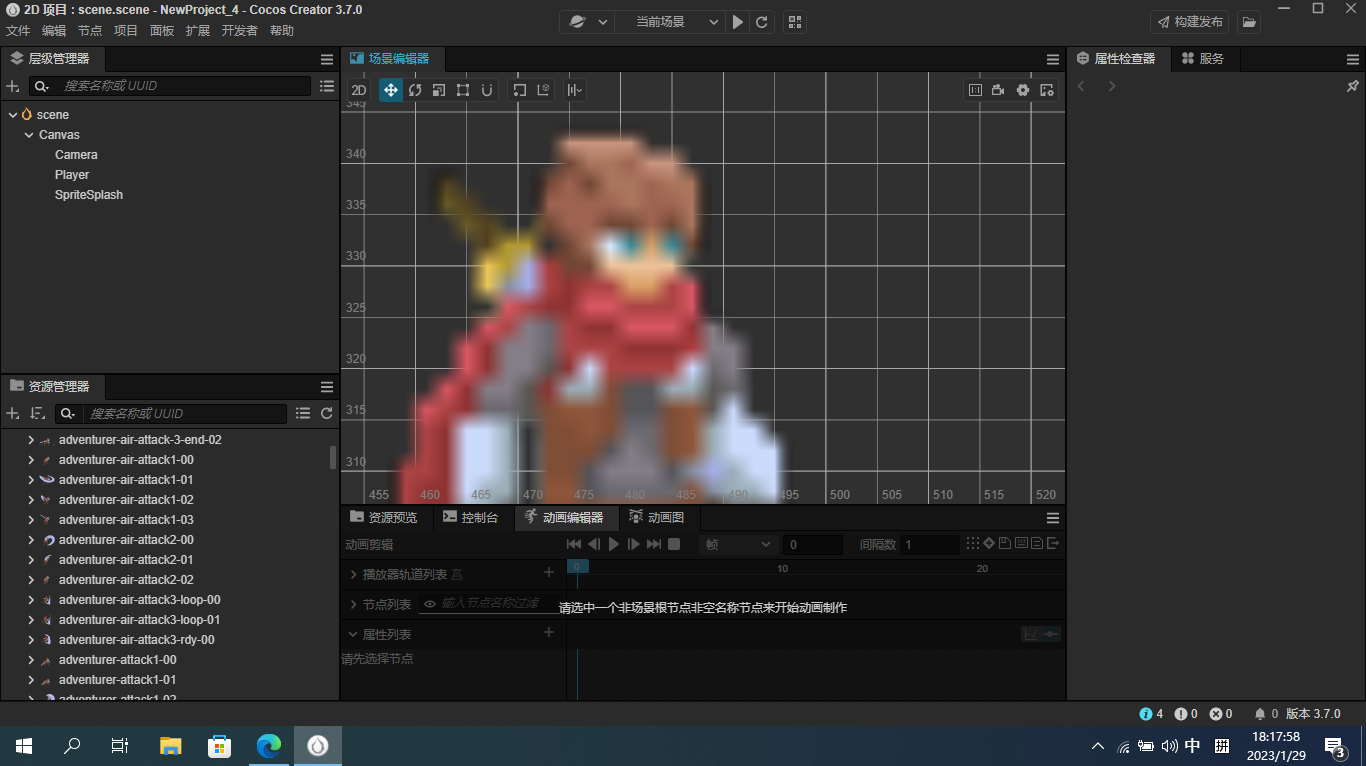Toggle the snap magnet tool
This screenshot has width=1366, height=766.
pyautogui.click(x=487, y=90)
